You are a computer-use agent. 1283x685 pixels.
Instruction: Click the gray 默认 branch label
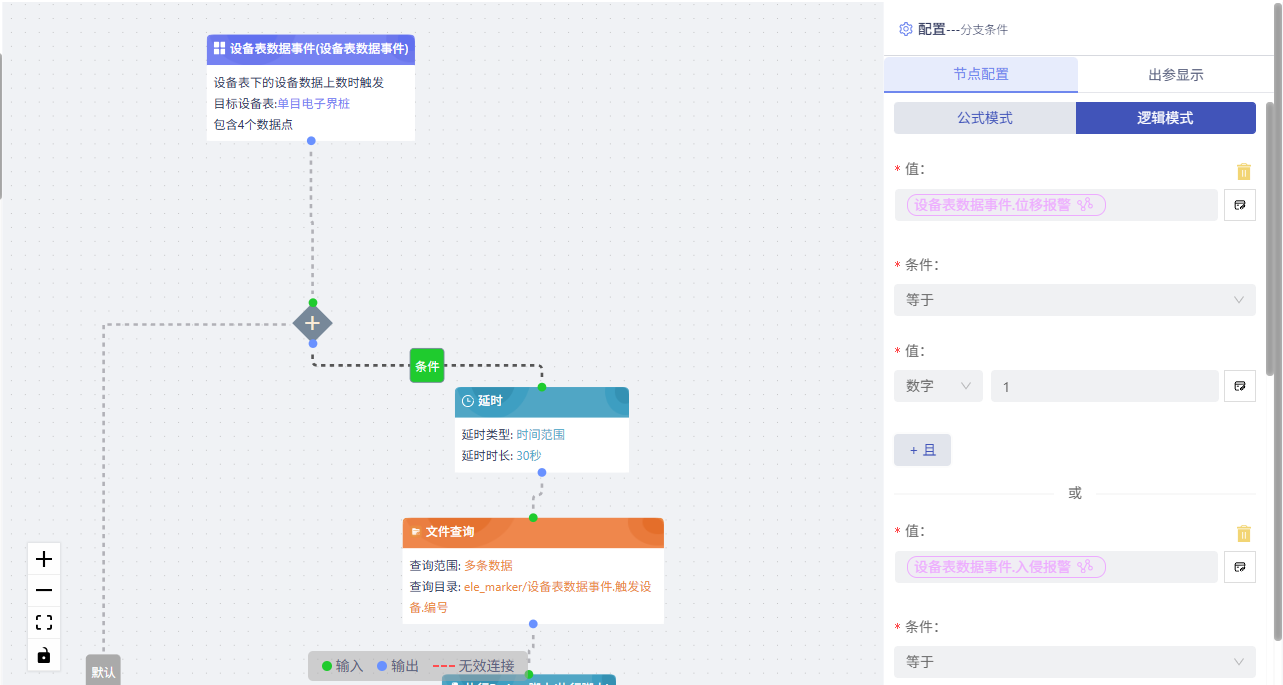(103, 670)
